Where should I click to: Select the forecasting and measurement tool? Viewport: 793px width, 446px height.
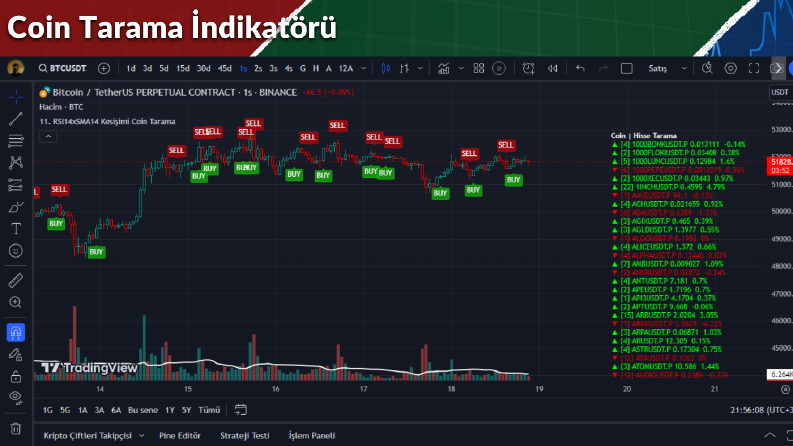[16, 185]
